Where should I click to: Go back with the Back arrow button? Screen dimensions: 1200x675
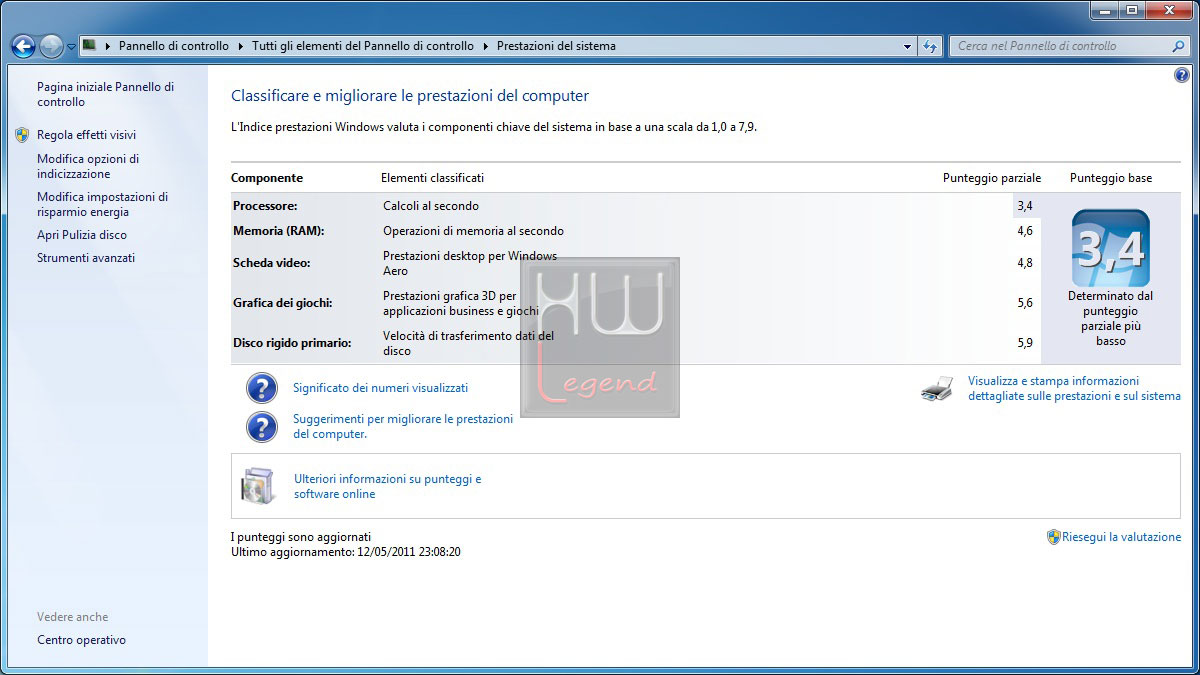pyautogui.click(x=23, y=46)
